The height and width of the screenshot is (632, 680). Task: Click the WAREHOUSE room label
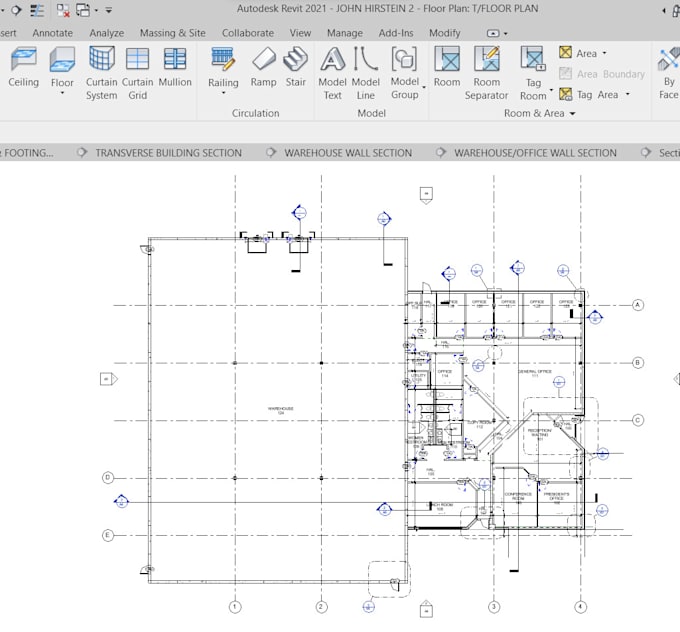281,410
